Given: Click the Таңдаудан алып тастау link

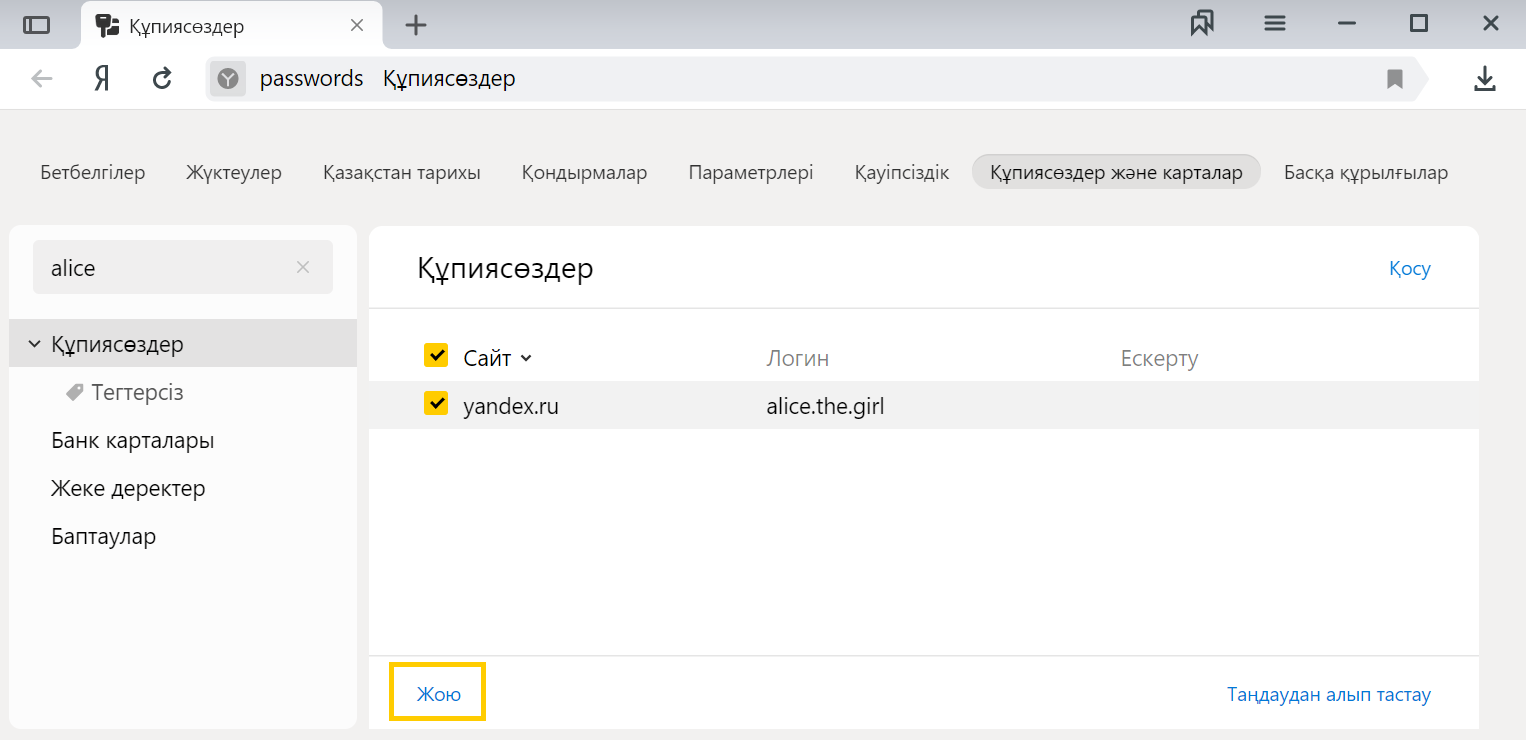Looking at the screenshot, I should click(x=1329, y=694).
